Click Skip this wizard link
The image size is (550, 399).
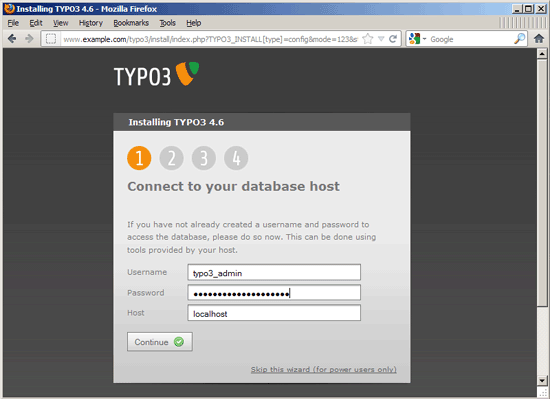point(323,369)
